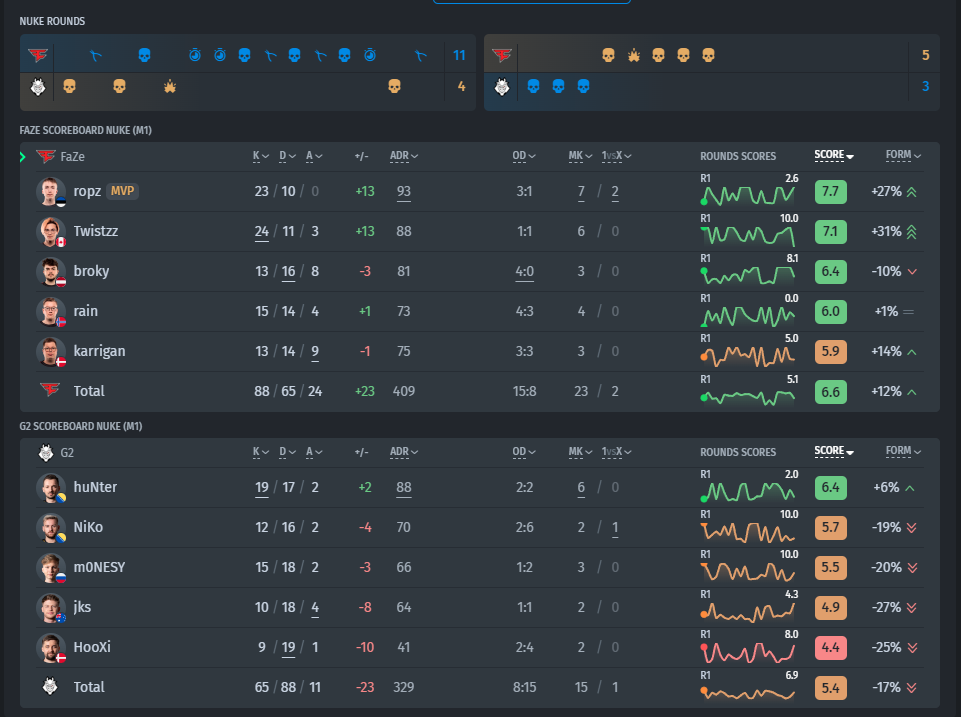
Task: Click HooXi's -25% form down arrow
Action: pyautogui.click(x=911, y=648)
